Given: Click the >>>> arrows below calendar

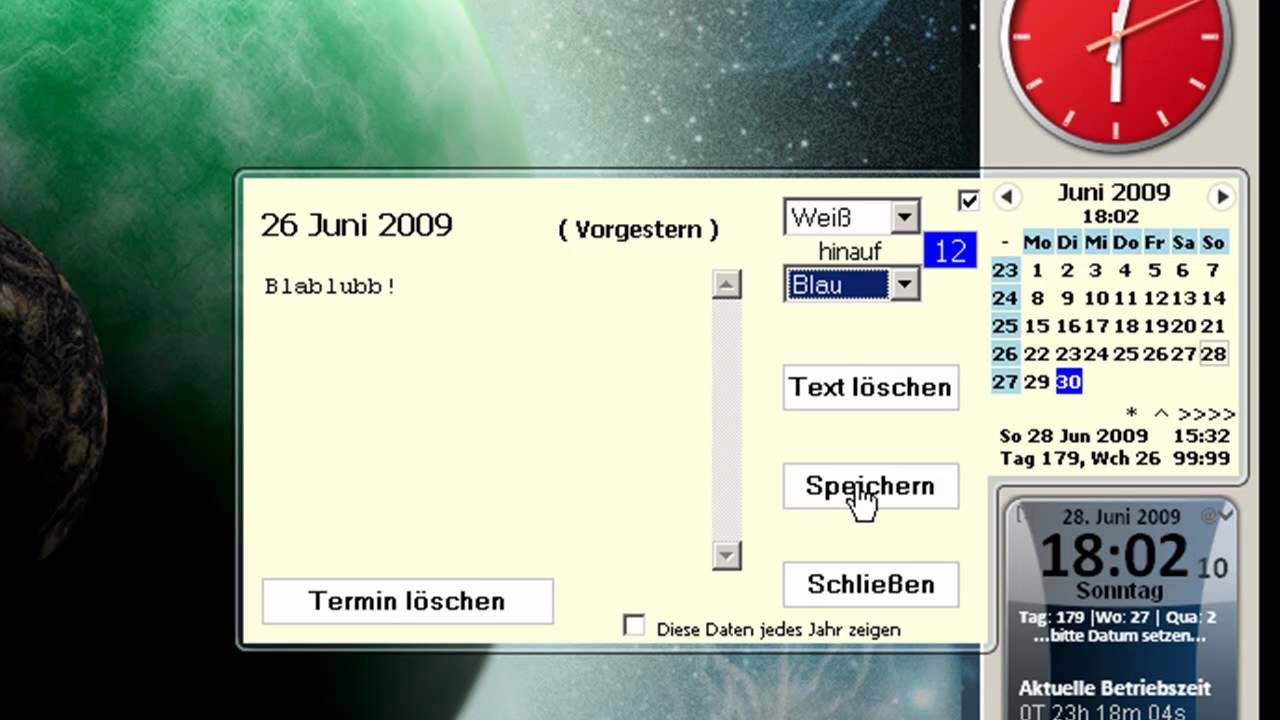Looking at the screenshot, I should pos(1206,413).
